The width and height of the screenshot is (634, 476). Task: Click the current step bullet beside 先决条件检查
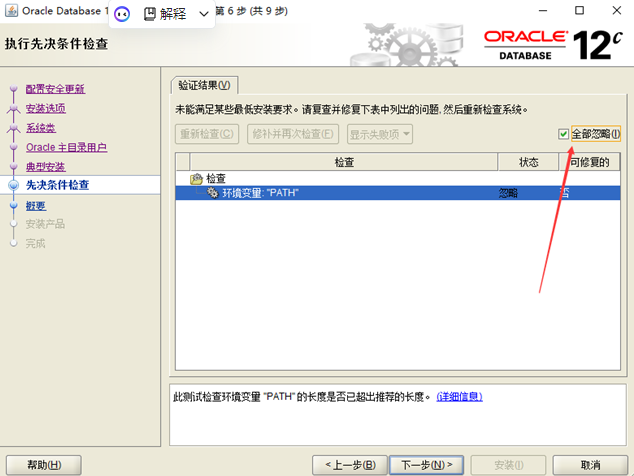click(x=14, y=185)
